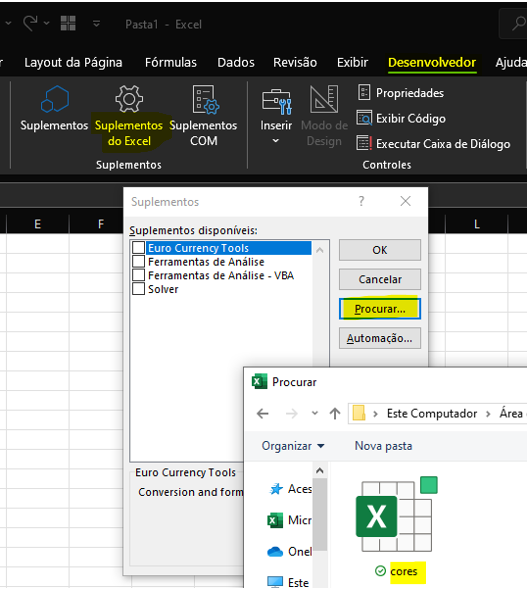Select the Desenvolvedor tab

pyautogui.click(x=432, y=62)
